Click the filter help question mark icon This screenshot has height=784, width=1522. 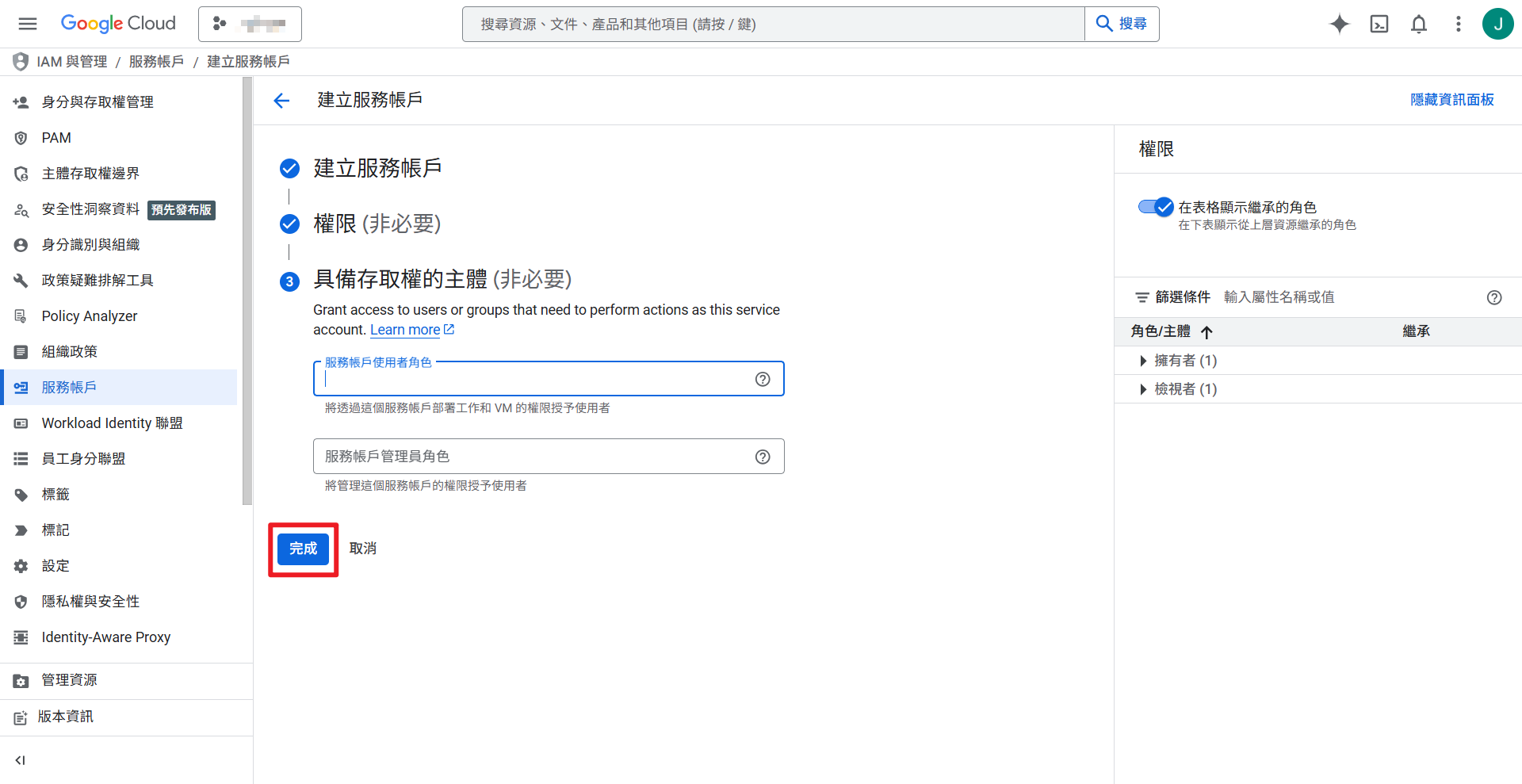click(1494, 297)
